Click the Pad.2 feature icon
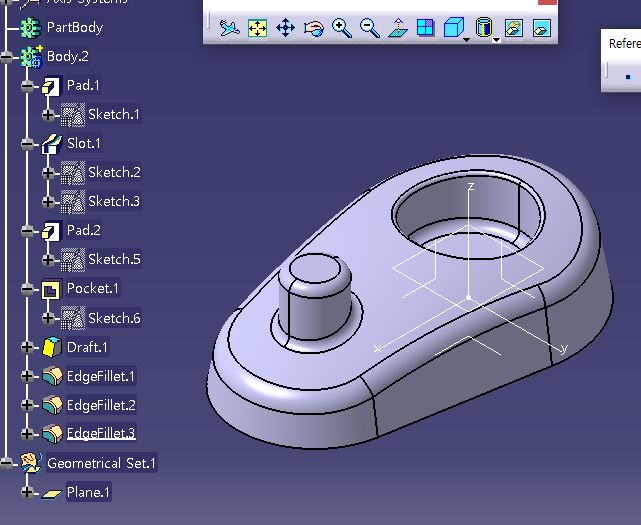 [x=52, y=231]
